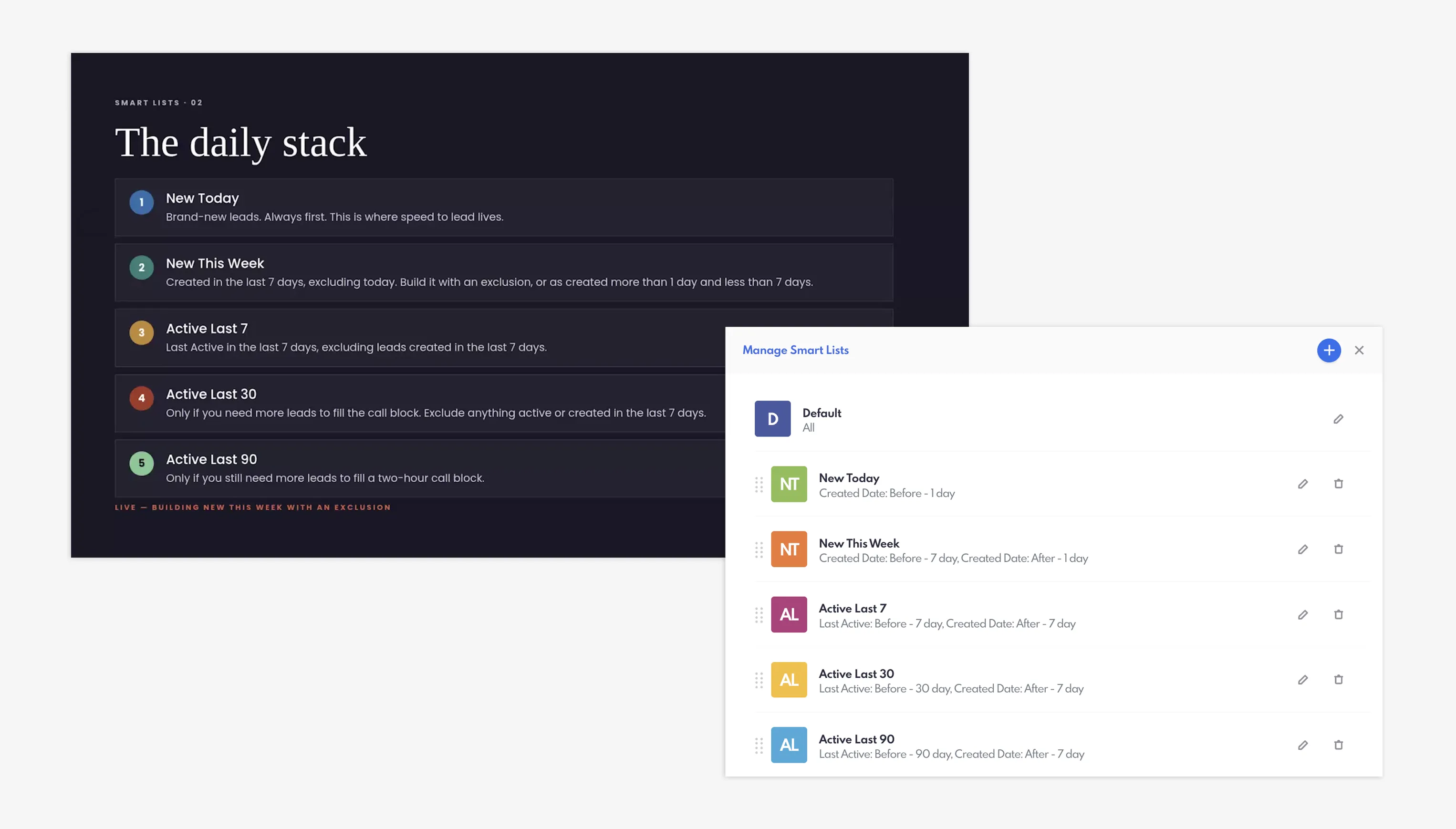This screenshot has width=1456, height=829.
Task: Click 'Created Date: Before - 1 day' filter text
Action: [x=886, y=494]
